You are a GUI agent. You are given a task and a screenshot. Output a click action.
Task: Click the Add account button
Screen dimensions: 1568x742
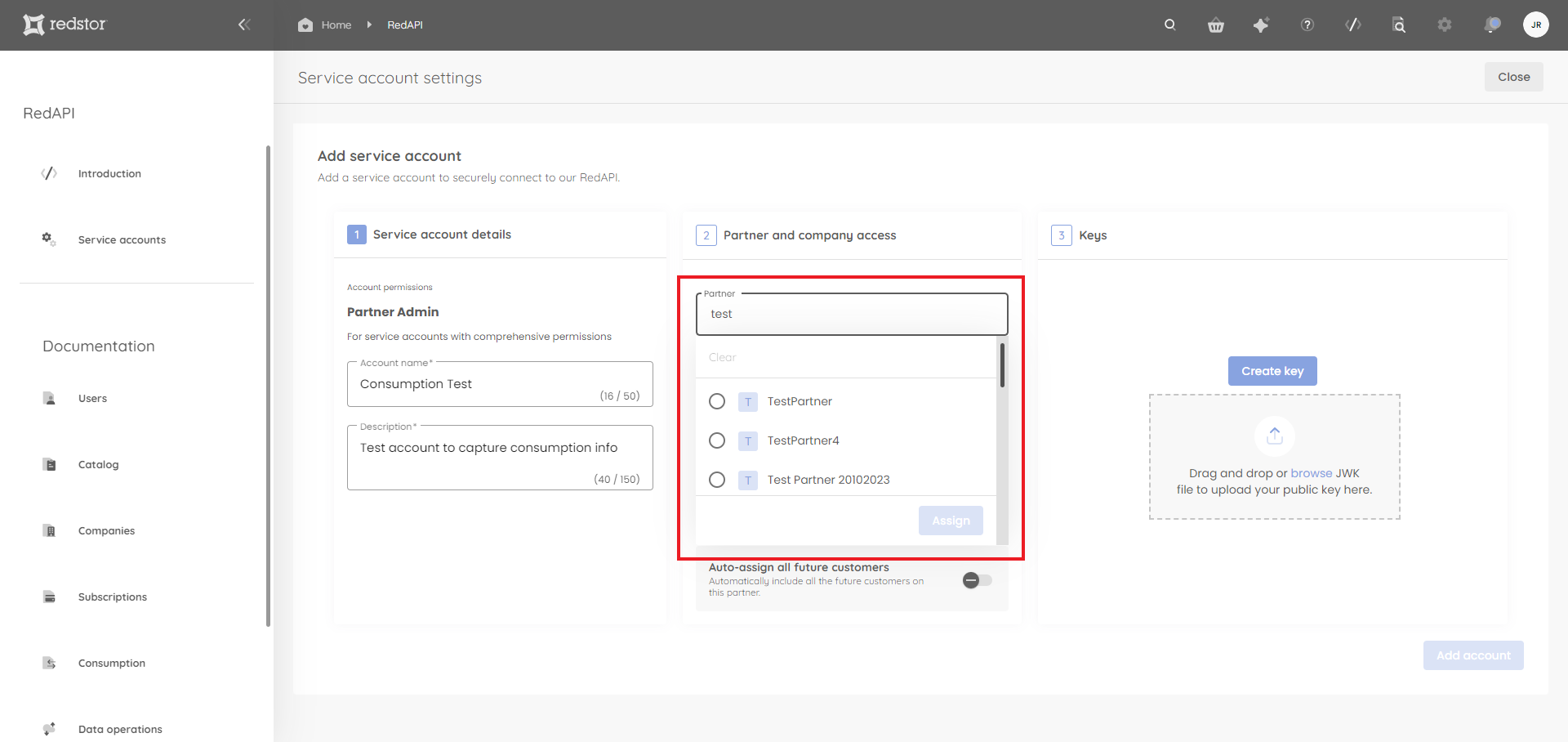pos(1473,655)
